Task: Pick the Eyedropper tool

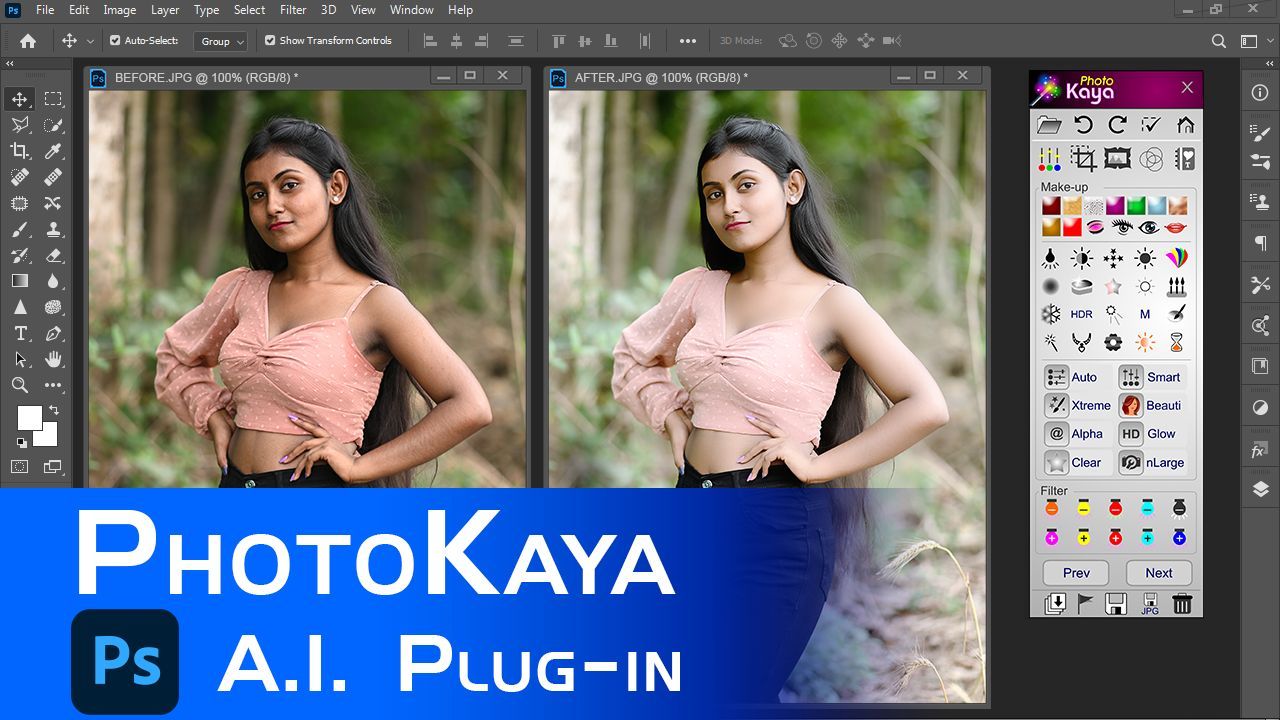Action: pos(53,151)
